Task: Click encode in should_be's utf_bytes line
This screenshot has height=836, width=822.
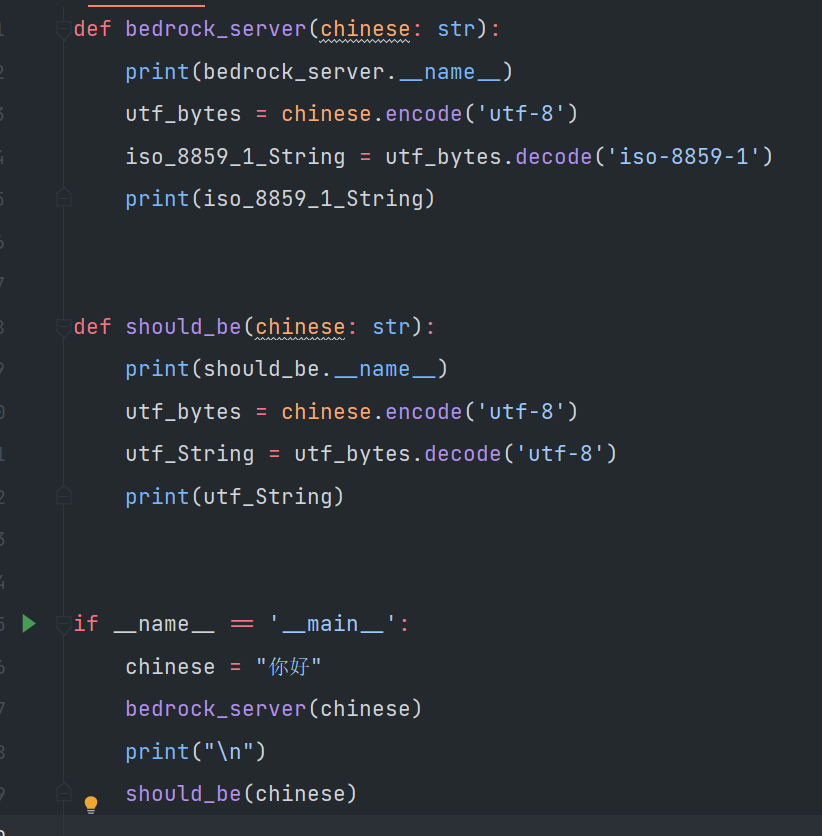Action: coord(424,412)
